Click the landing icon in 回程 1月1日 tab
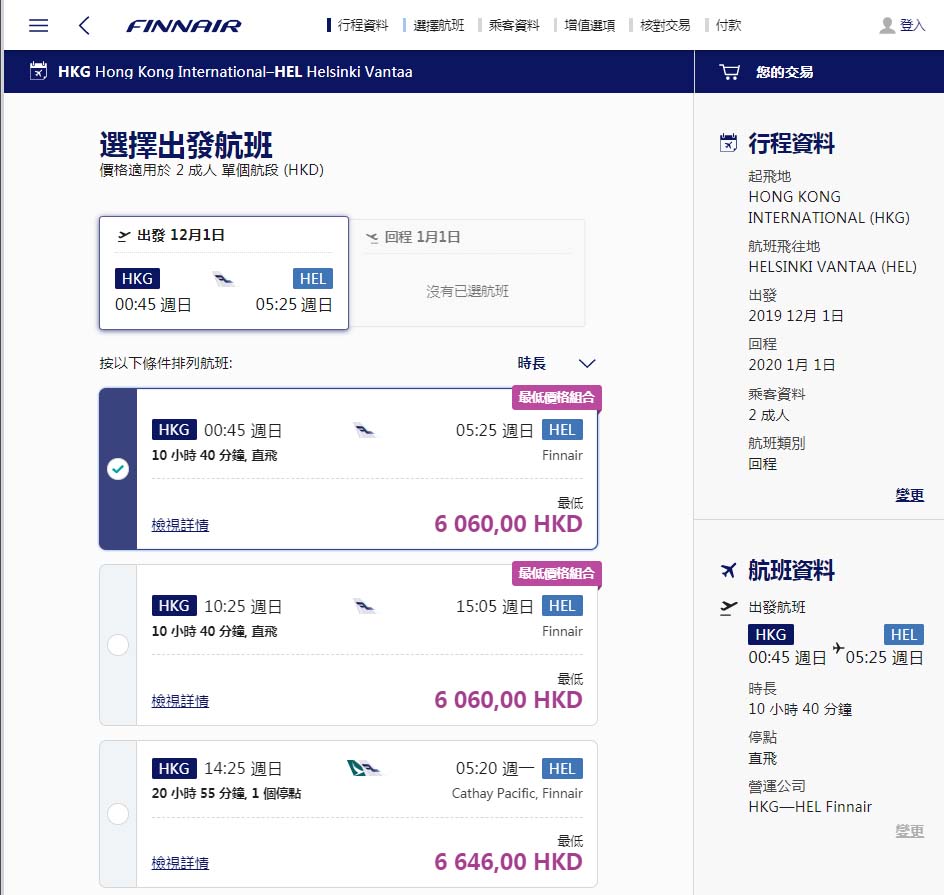 pos(372,237)
